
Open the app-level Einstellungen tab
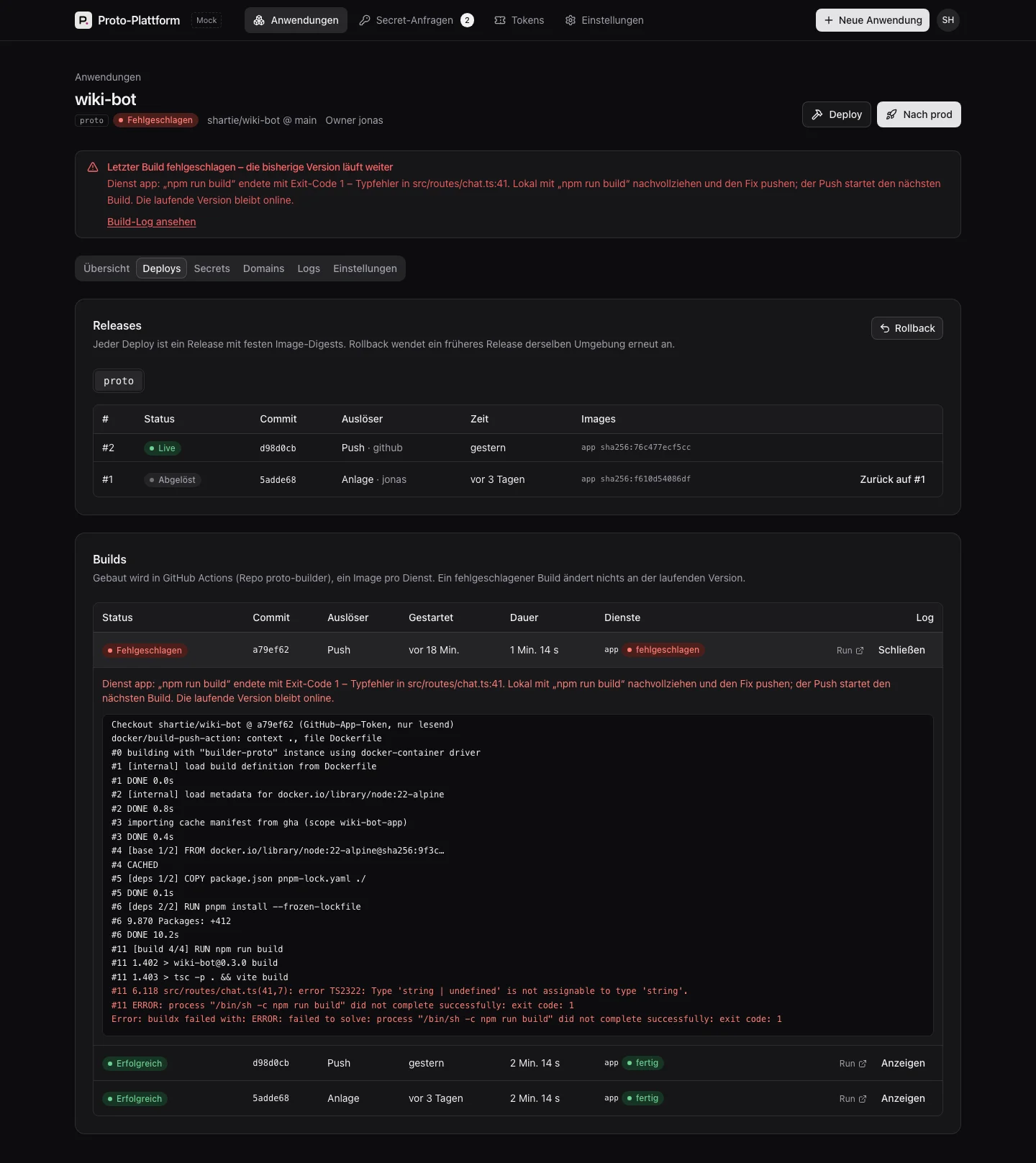tap(365, 268)
